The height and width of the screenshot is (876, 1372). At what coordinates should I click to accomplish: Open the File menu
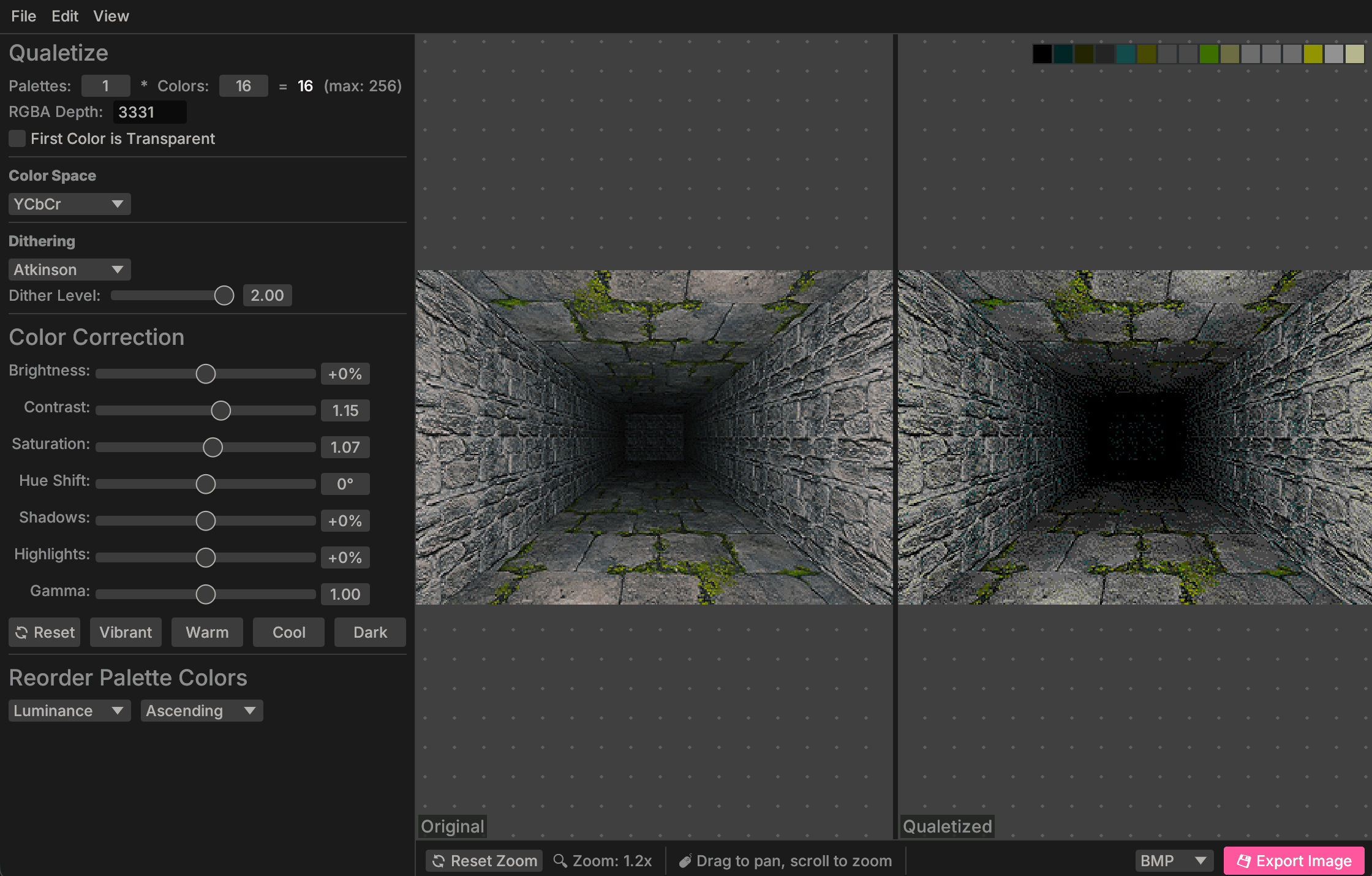pyautogui.click(x=23, y=16)
